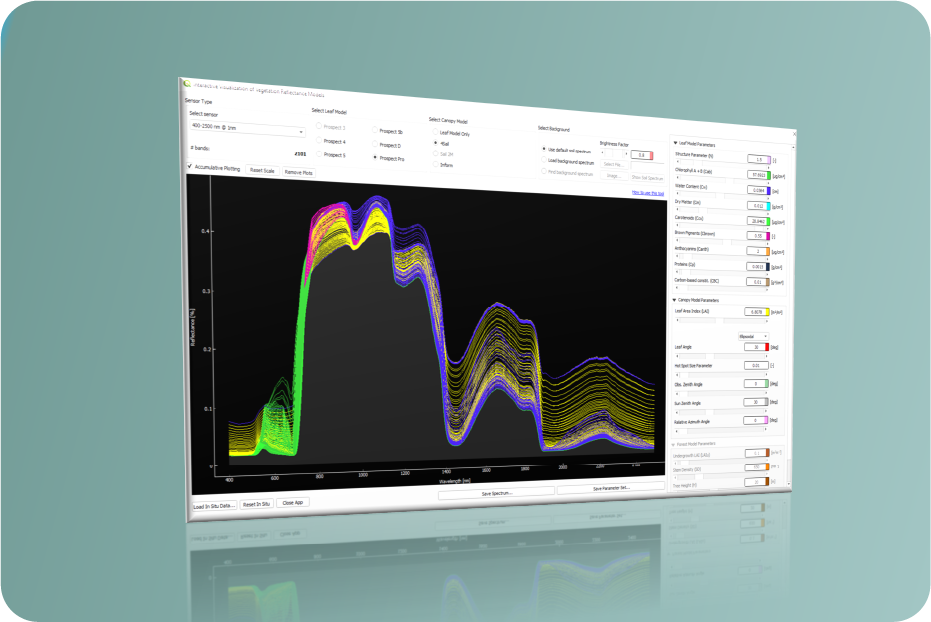
Task: Click the cyan Dry Matter color swatch
Action: [x=769, y=206]
